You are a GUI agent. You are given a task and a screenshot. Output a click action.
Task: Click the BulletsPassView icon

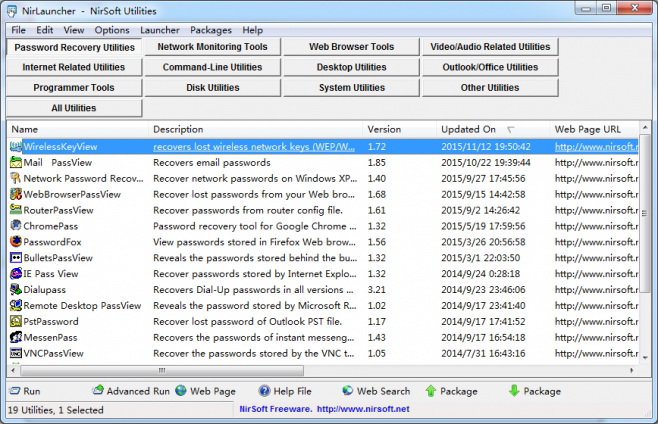coord(16,258)
